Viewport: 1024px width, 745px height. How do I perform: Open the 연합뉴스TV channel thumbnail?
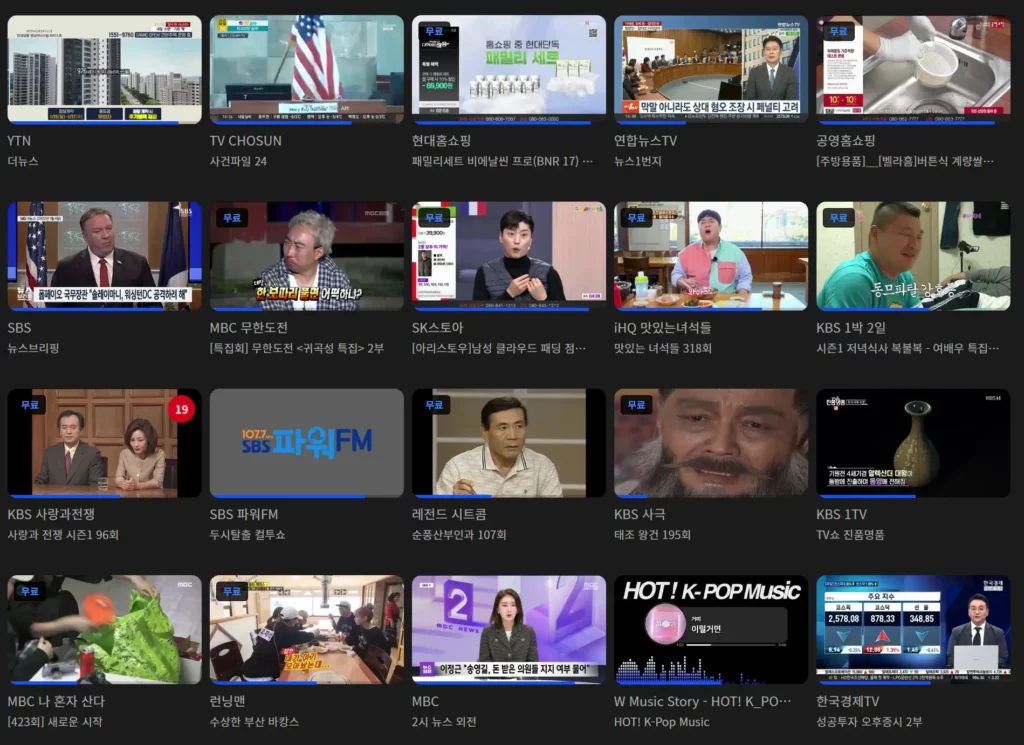[711, 70]
